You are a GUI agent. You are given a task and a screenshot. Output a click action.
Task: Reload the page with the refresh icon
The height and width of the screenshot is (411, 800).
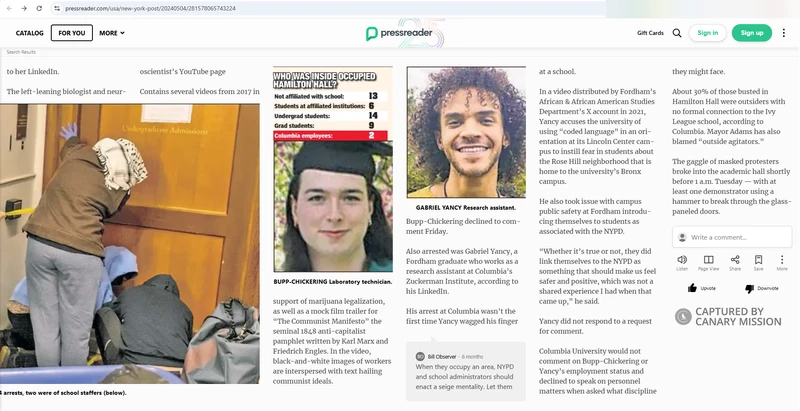[39, 8]
